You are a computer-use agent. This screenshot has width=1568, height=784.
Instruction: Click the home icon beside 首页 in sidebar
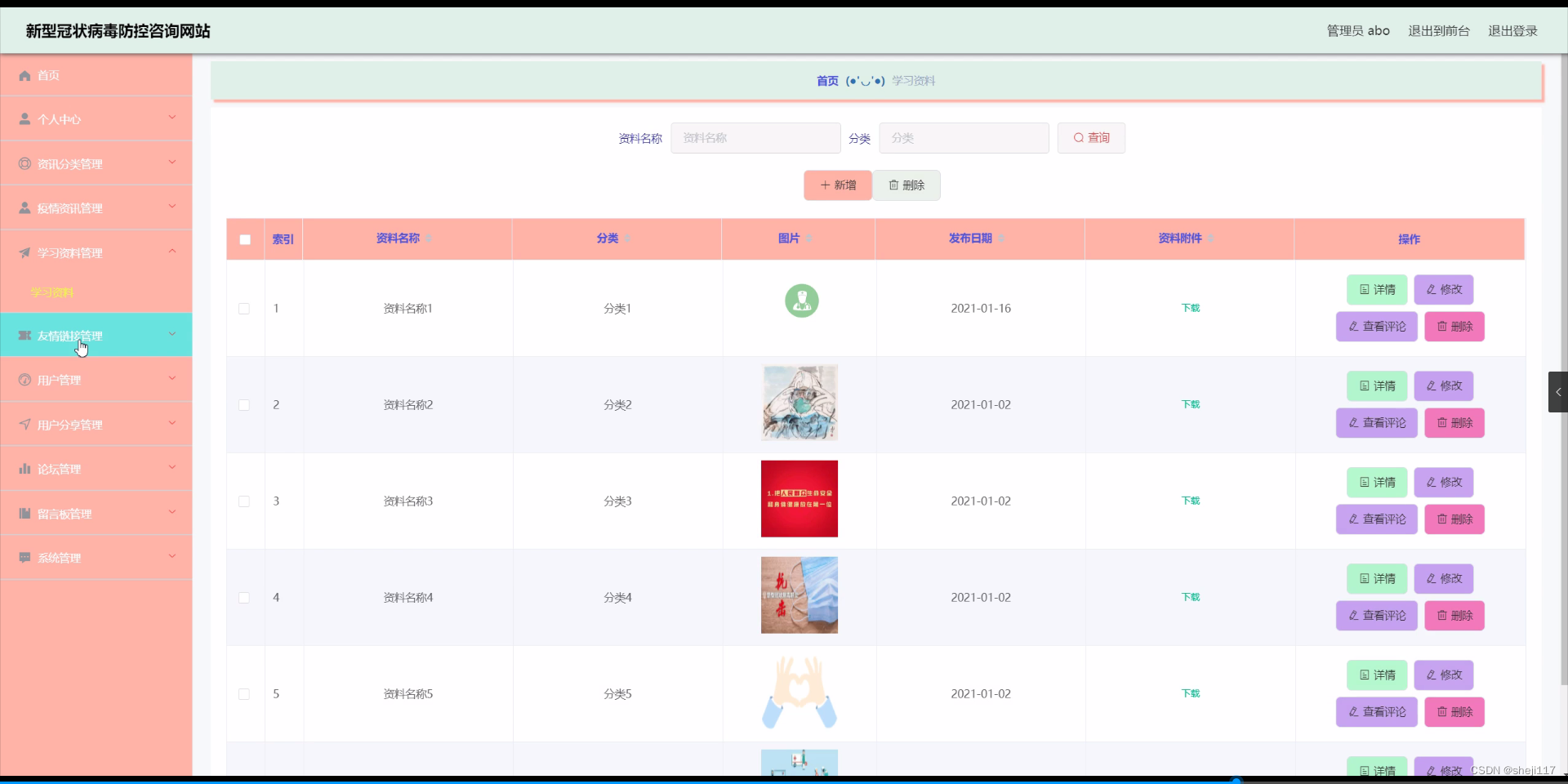24,75
